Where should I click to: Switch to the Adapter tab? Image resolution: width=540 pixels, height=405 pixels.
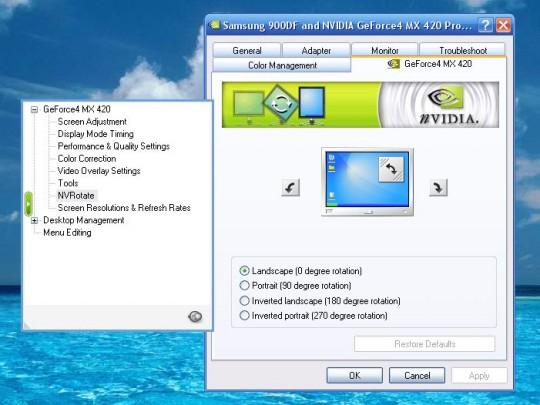coord(316,51)
